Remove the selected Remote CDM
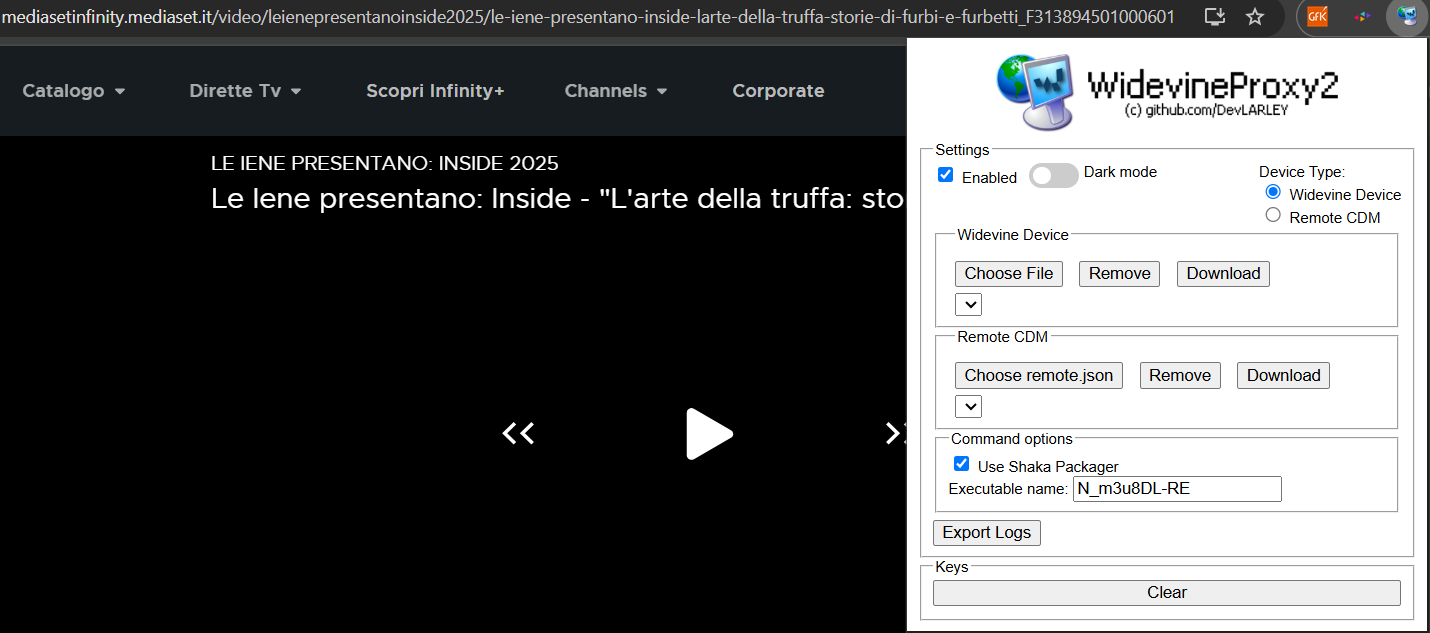This screenshot has width=1430, height=633. click(1180, 376)
